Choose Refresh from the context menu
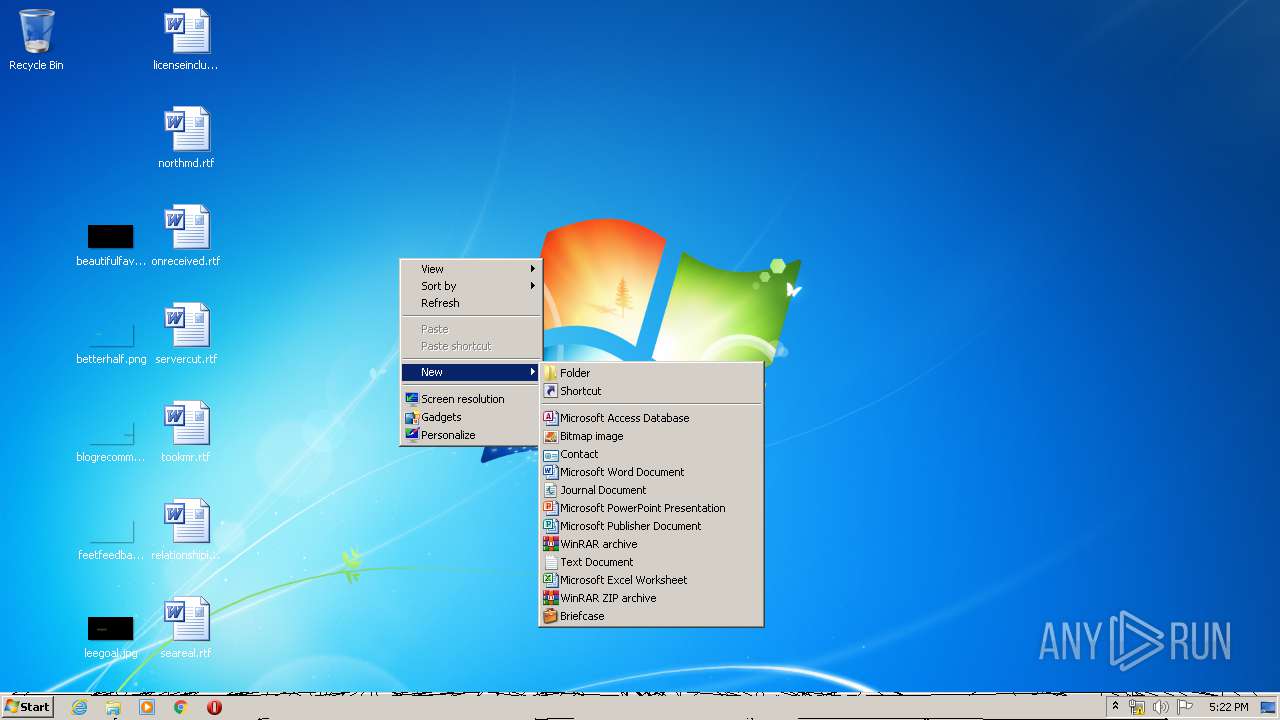1280x720 pixels. pyautogui.click(x=471, y=303)
